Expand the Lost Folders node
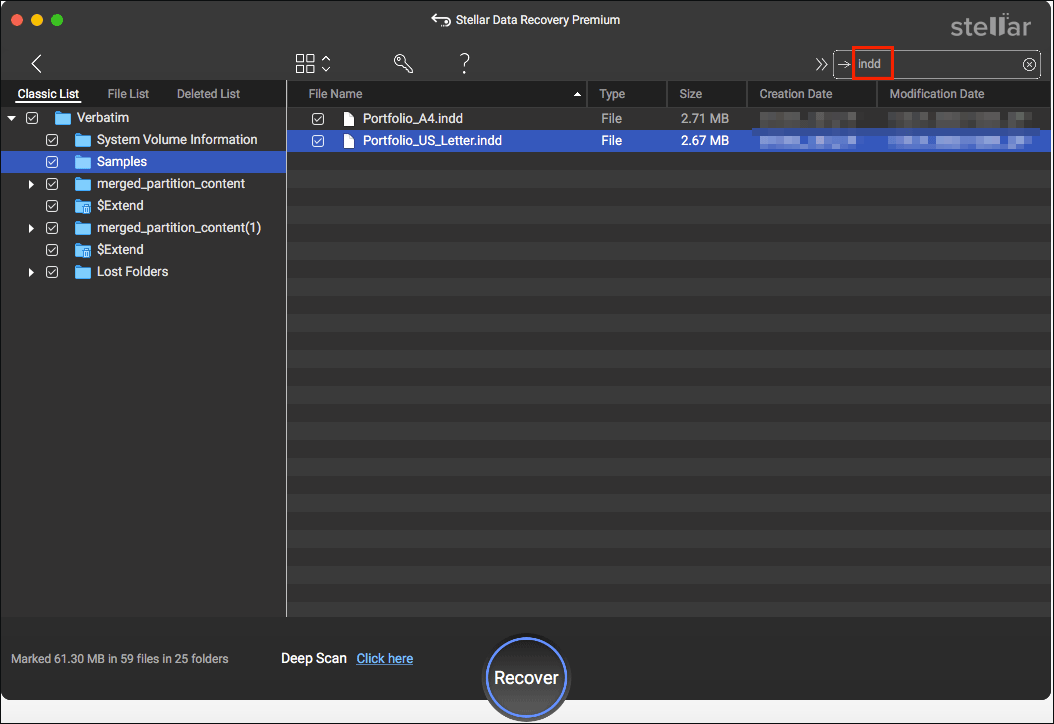Screen dimensions: 1054x724 pos(31,272)
